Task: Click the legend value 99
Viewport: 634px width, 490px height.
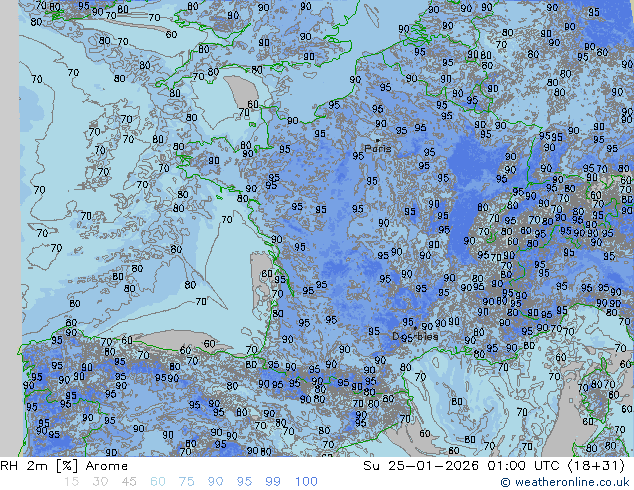Action: [x=273, y=482]
